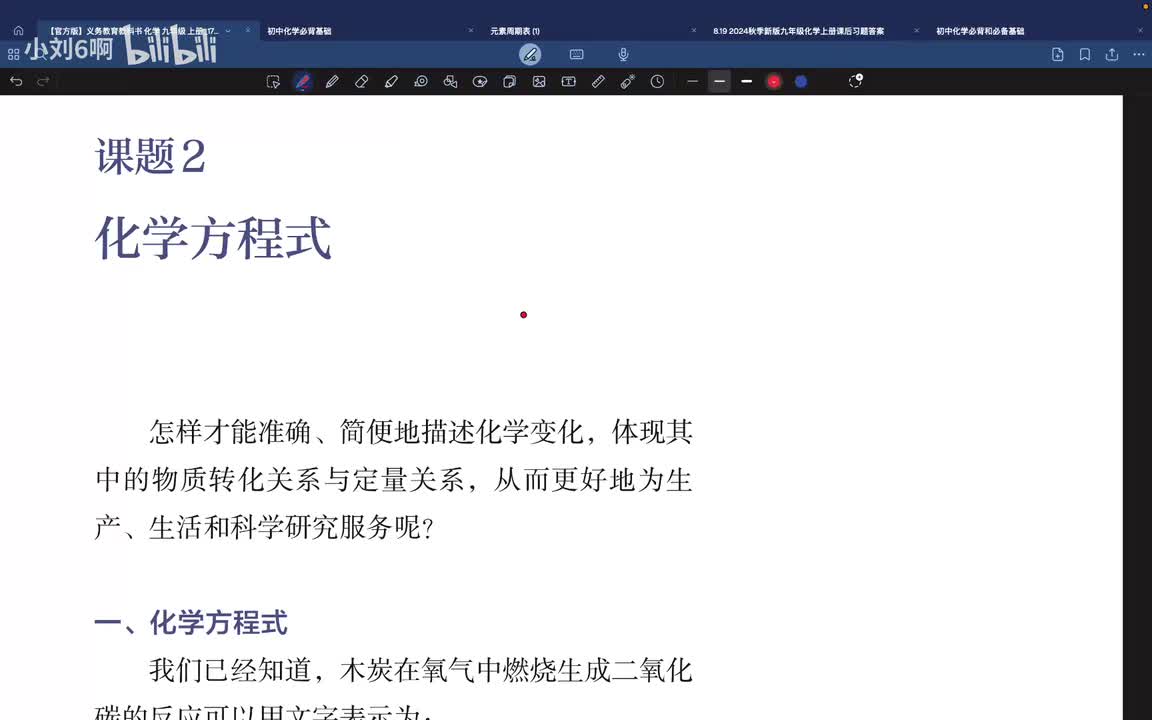1152x720 pixels.
Task: Go to the home library icon
Action: (18, 31)
